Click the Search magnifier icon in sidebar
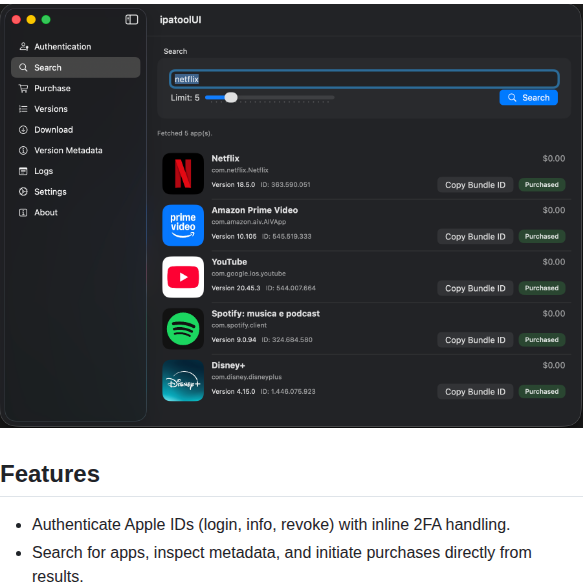Viewport: 583px width, 583px height. pos(23,67)
